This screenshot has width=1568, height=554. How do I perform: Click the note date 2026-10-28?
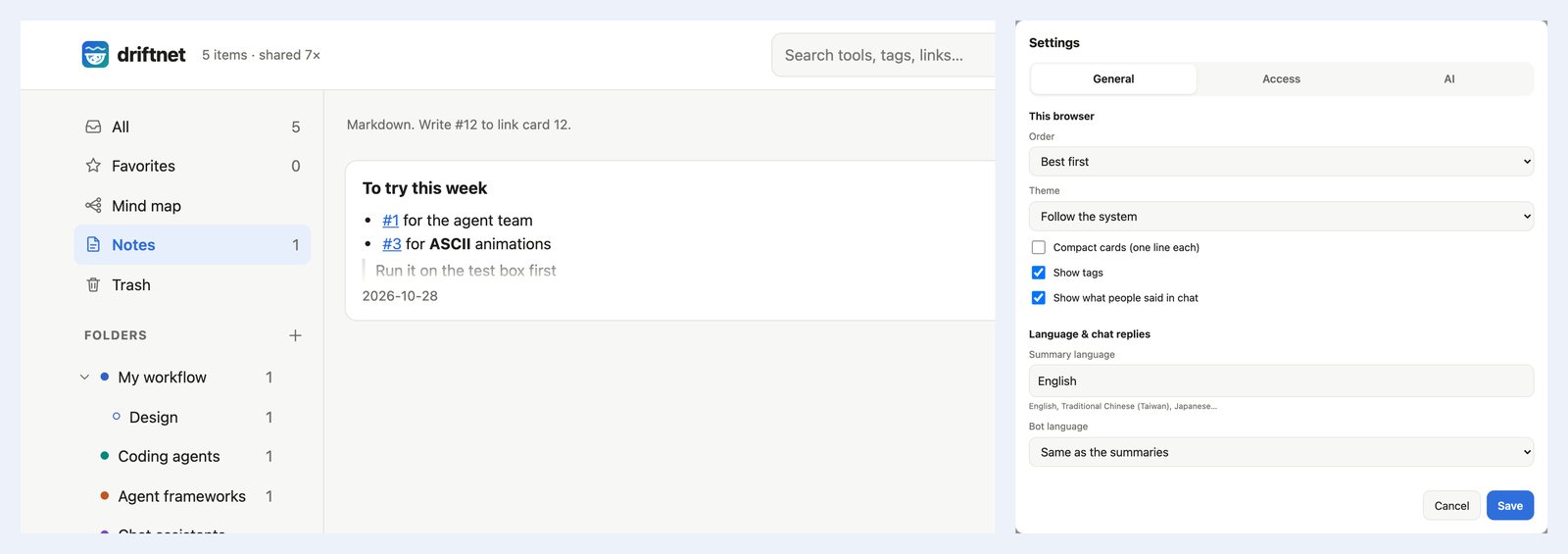pyautogui.click(x=400, y=296)
